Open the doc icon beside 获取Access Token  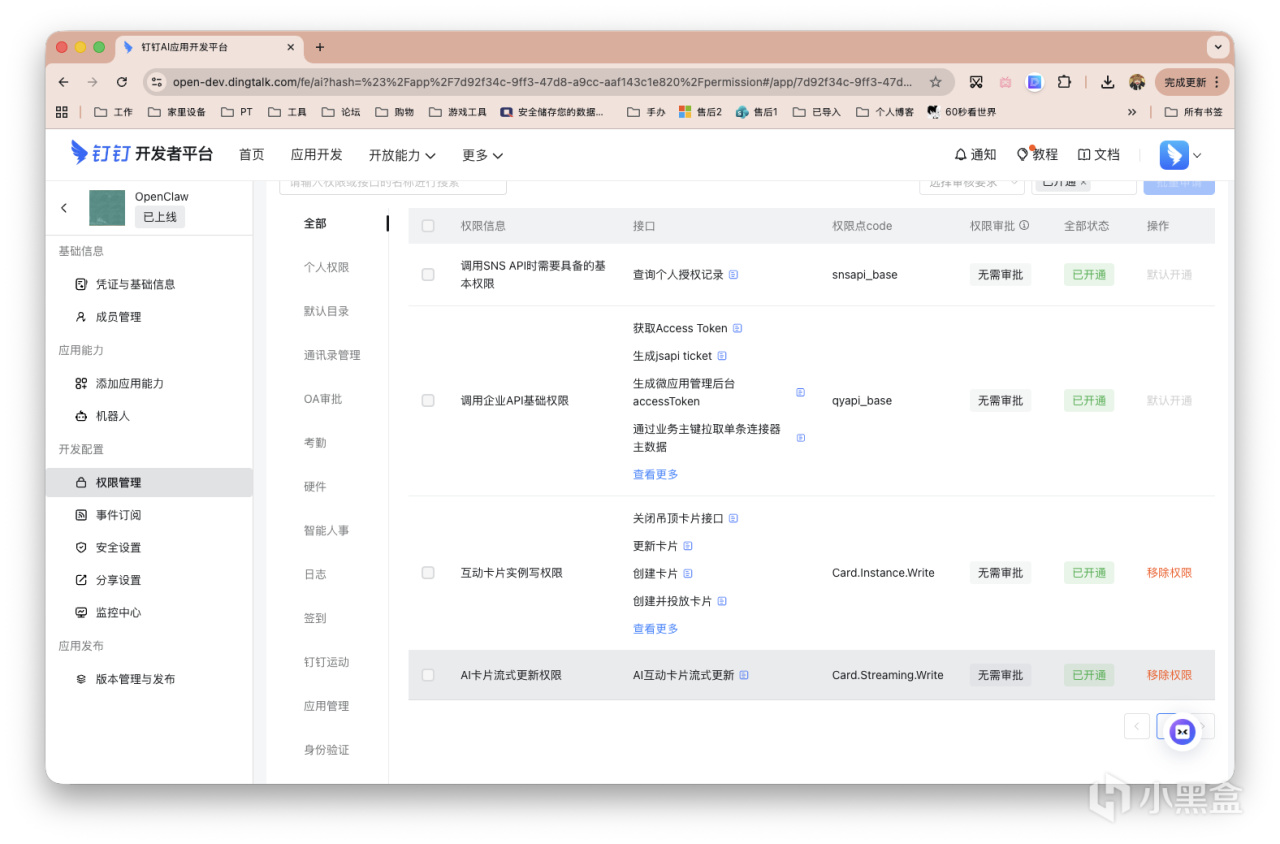737,328
